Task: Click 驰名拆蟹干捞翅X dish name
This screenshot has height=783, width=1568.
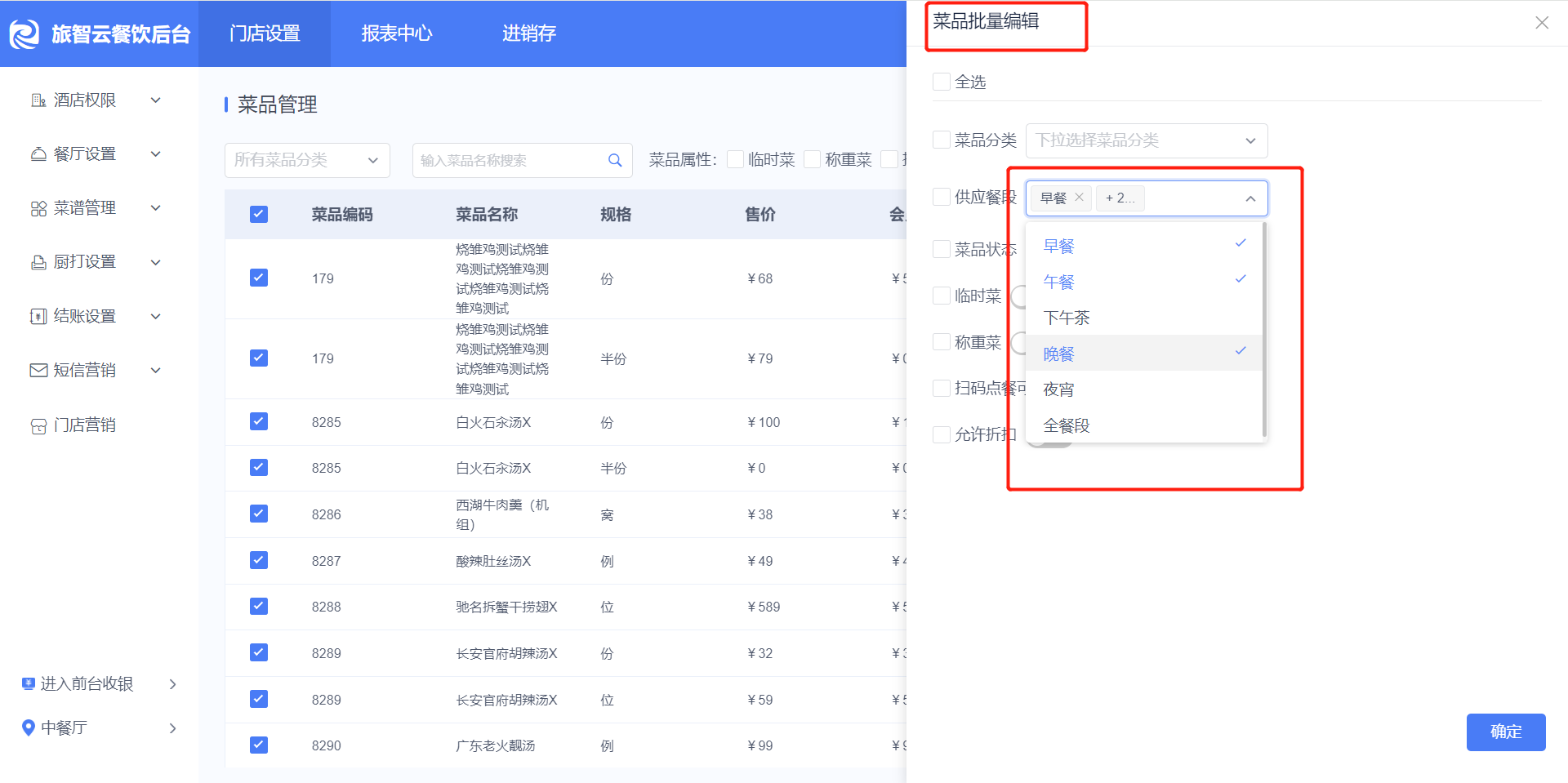Action: [506, 607]
